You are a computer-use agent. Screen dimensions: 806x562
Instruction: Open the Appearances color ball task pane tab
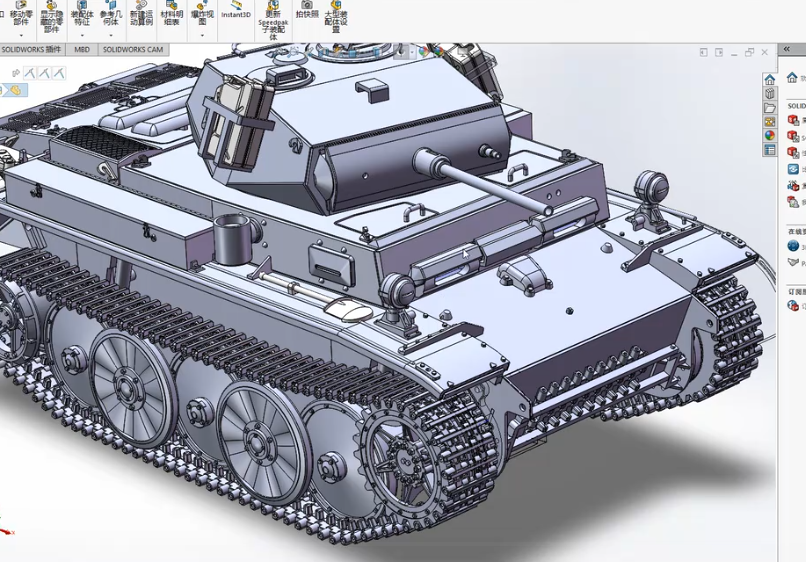point(769,135)
